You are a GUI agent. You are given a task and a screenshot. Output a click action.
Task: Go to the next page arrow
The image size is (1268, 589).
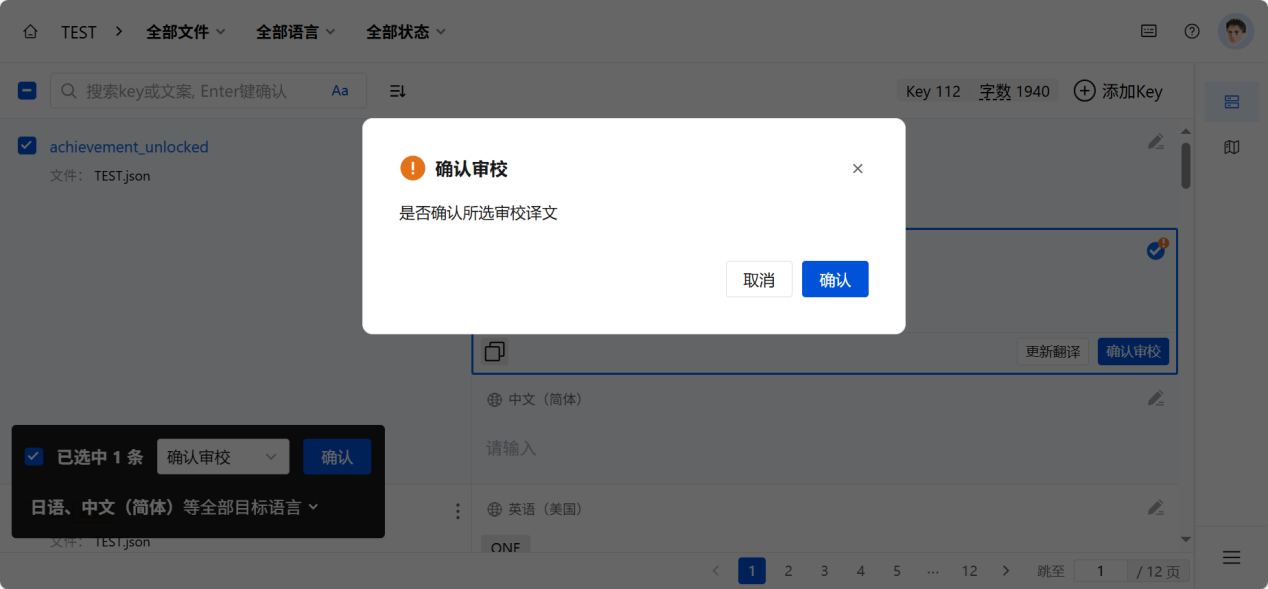click(x=1006, y=571)
